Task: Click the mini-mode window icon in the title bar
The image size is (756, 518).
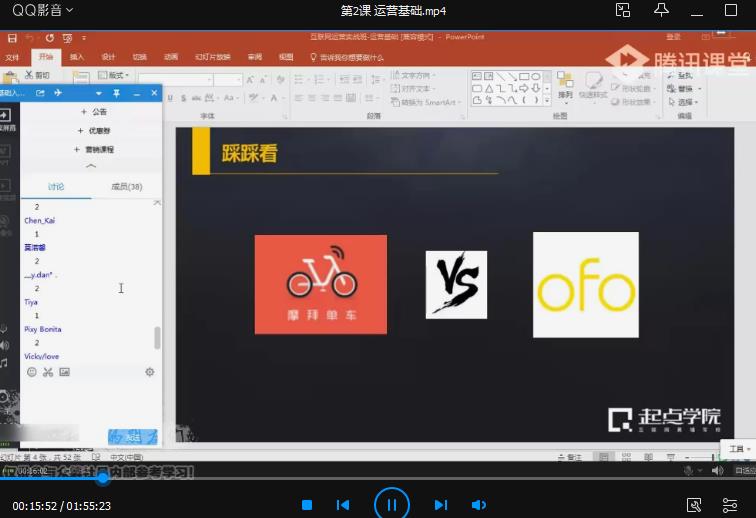Action: point(623,10)
